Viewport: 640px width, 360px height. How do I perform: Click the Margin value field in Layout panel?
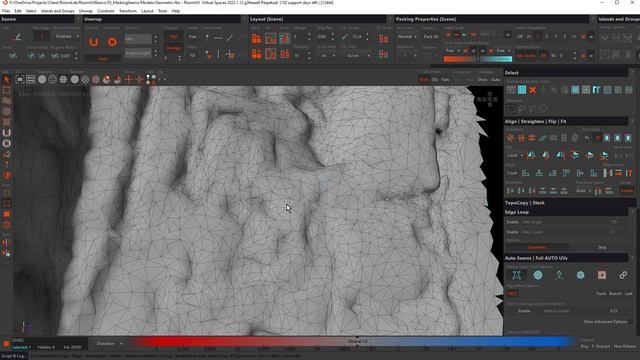pos(299,37)
